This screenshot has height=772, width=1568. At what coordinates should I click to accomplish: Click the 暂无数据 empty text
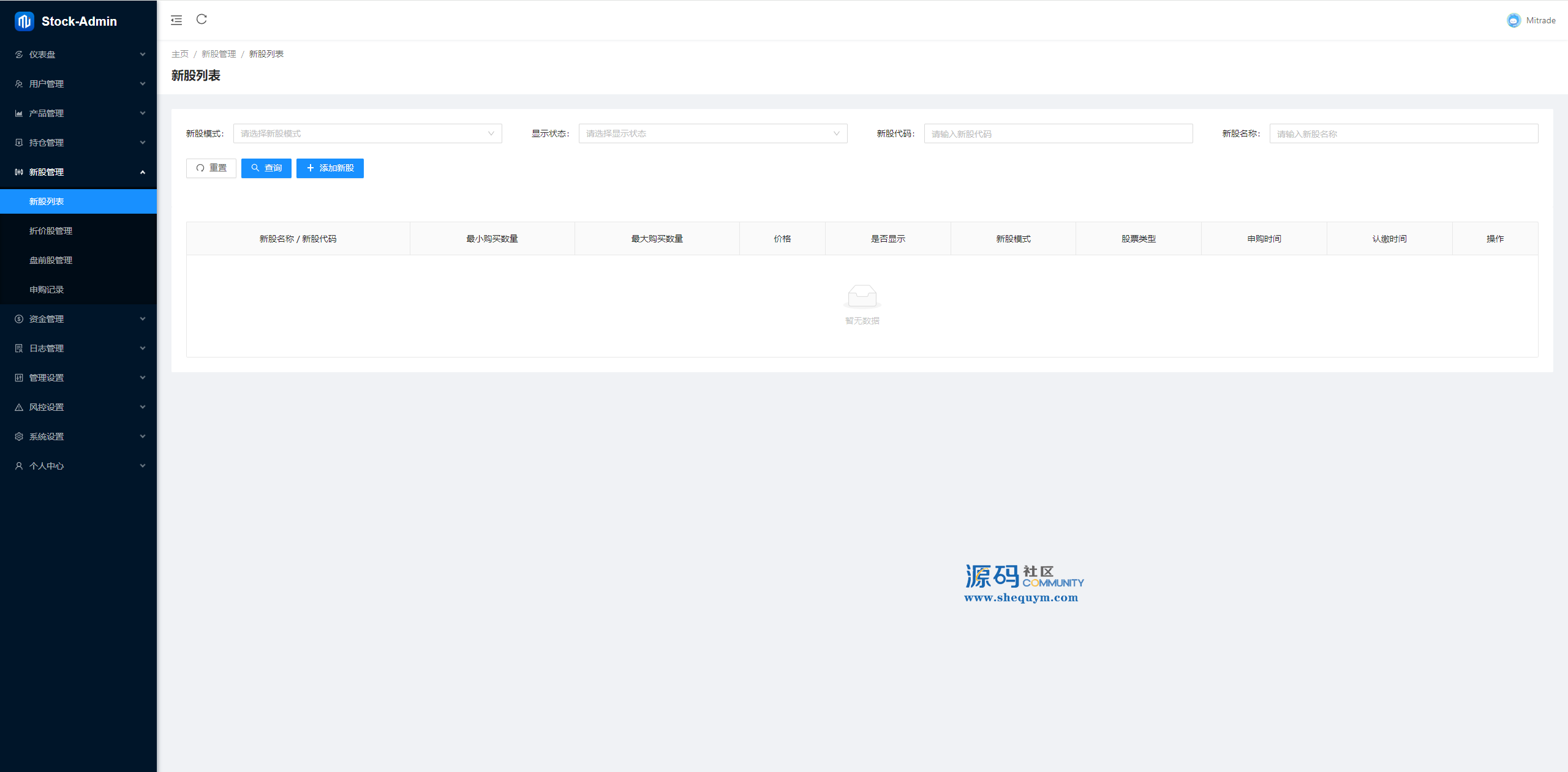tap(862, 321)
